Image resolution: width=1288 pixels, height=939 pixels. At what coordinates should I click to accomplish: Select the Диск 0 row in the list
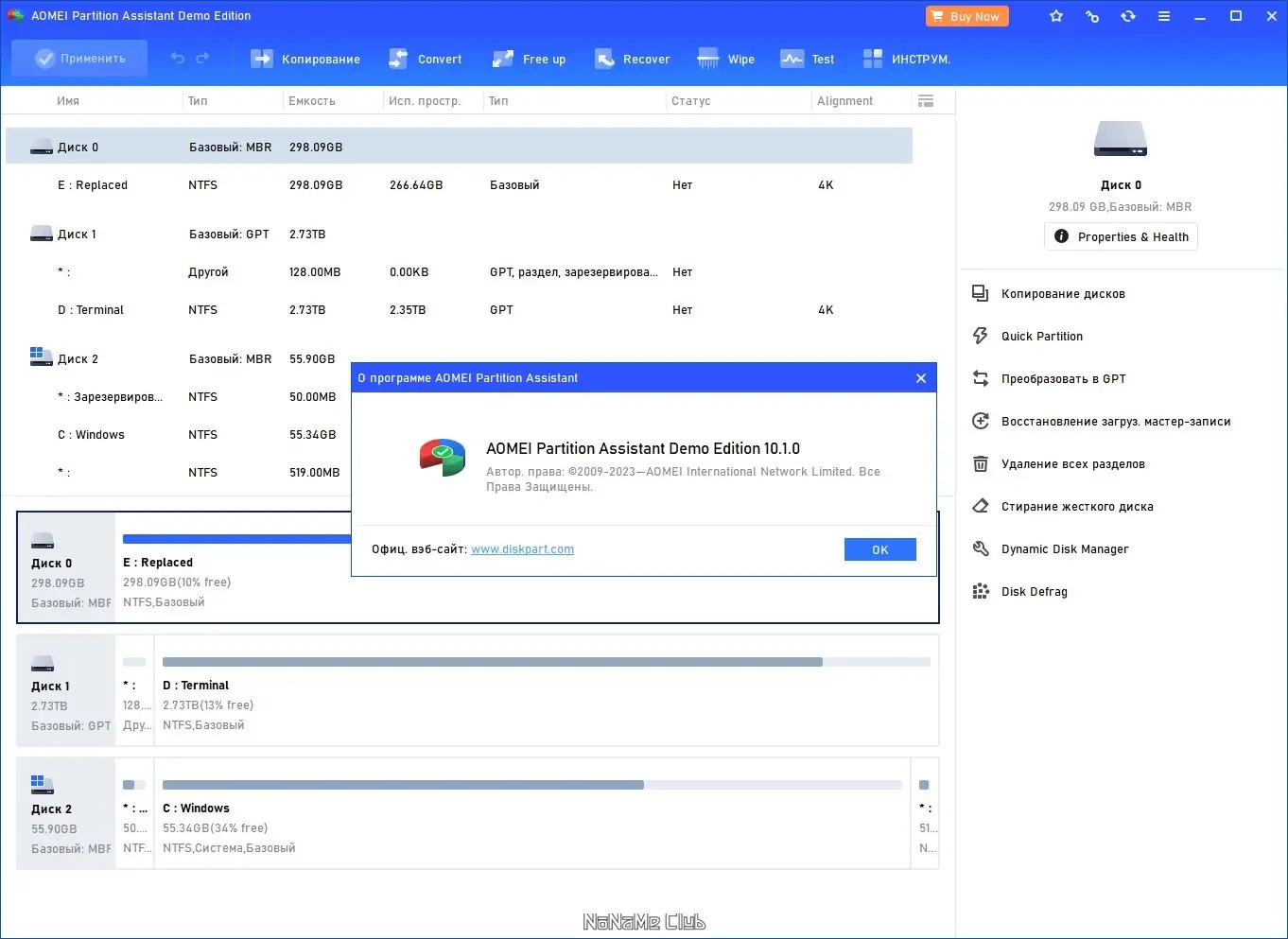pyautogui.click(x=459, y=147)
